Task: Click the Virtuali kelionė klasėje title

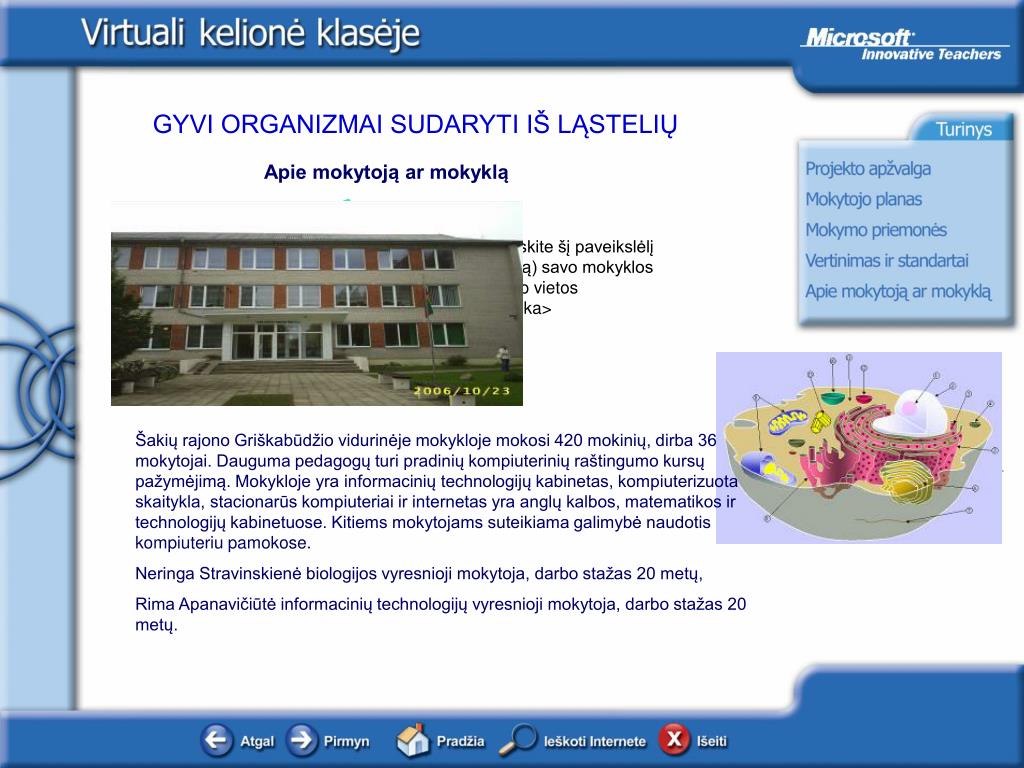Action: click(x=251, y=33)
